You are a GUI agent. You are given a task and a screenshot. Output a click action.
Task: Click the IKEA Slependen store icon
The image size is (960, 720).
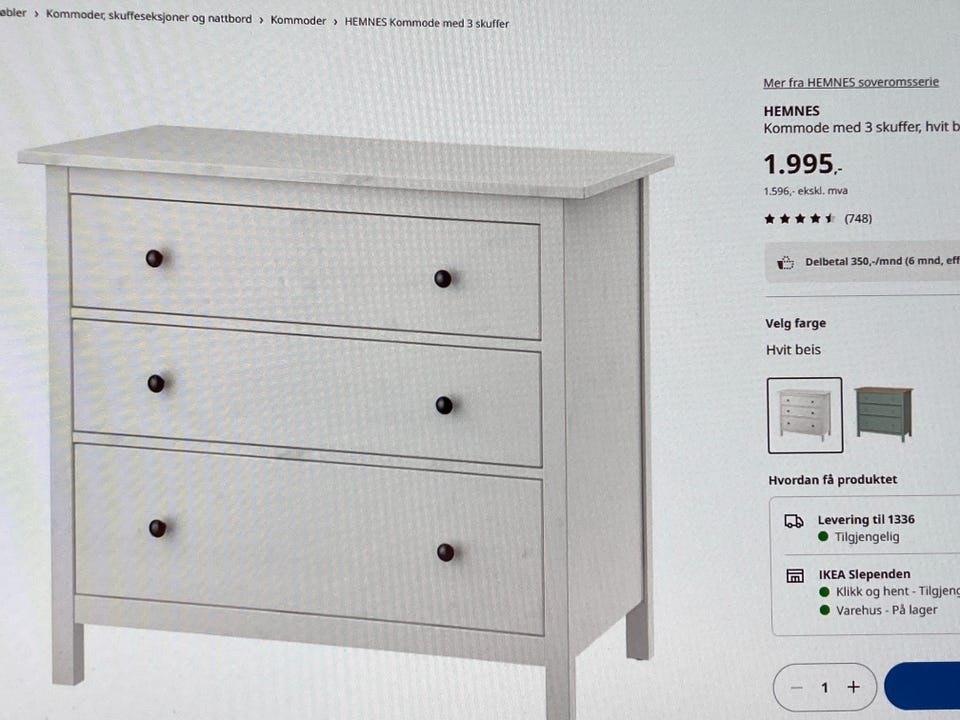[795, 576]
